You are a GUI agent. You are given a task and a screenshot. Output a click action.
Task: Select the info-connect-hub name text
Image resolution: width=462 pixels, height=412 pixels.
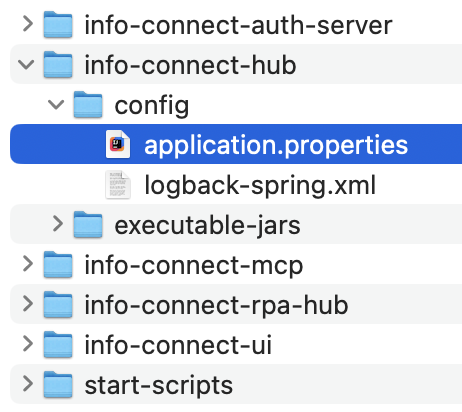(190, 65)
